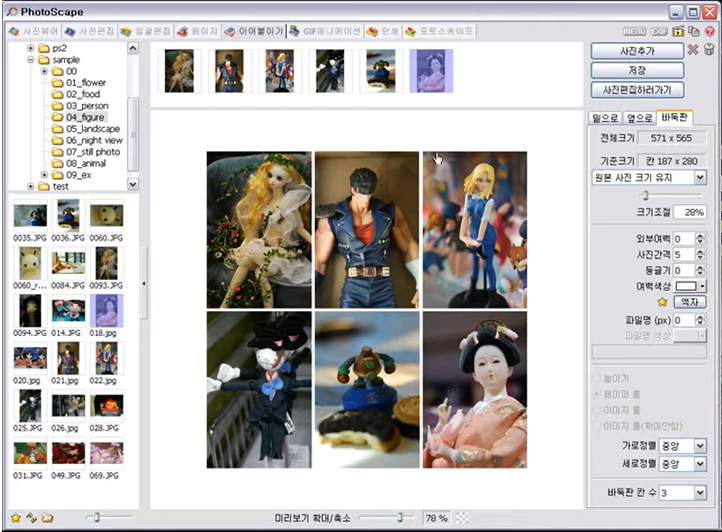
Task: Click the favorites star icon in bottom-left
Action: point(16,518)
